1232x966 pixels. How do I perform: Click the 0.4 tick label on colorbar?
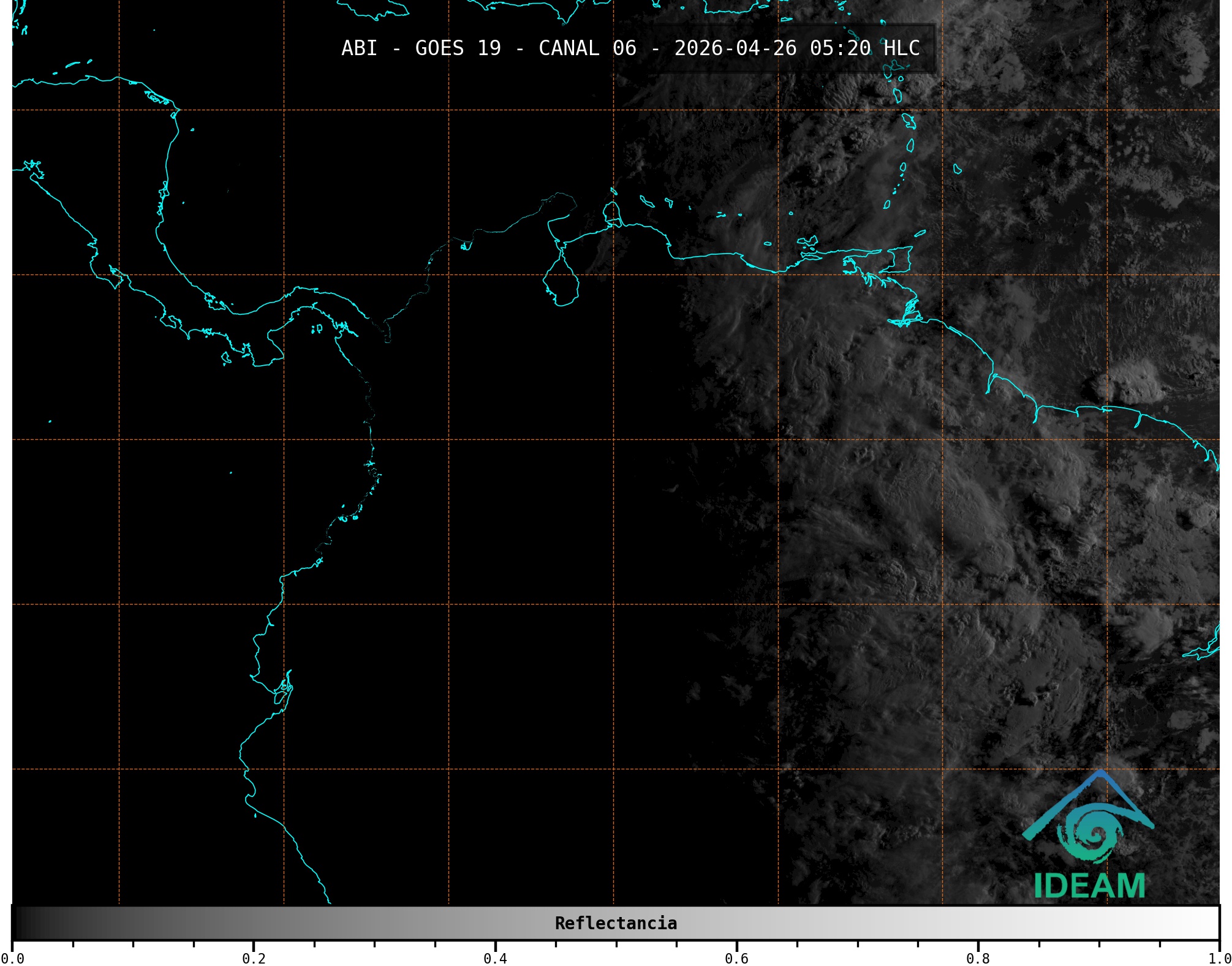click(495, 958)
